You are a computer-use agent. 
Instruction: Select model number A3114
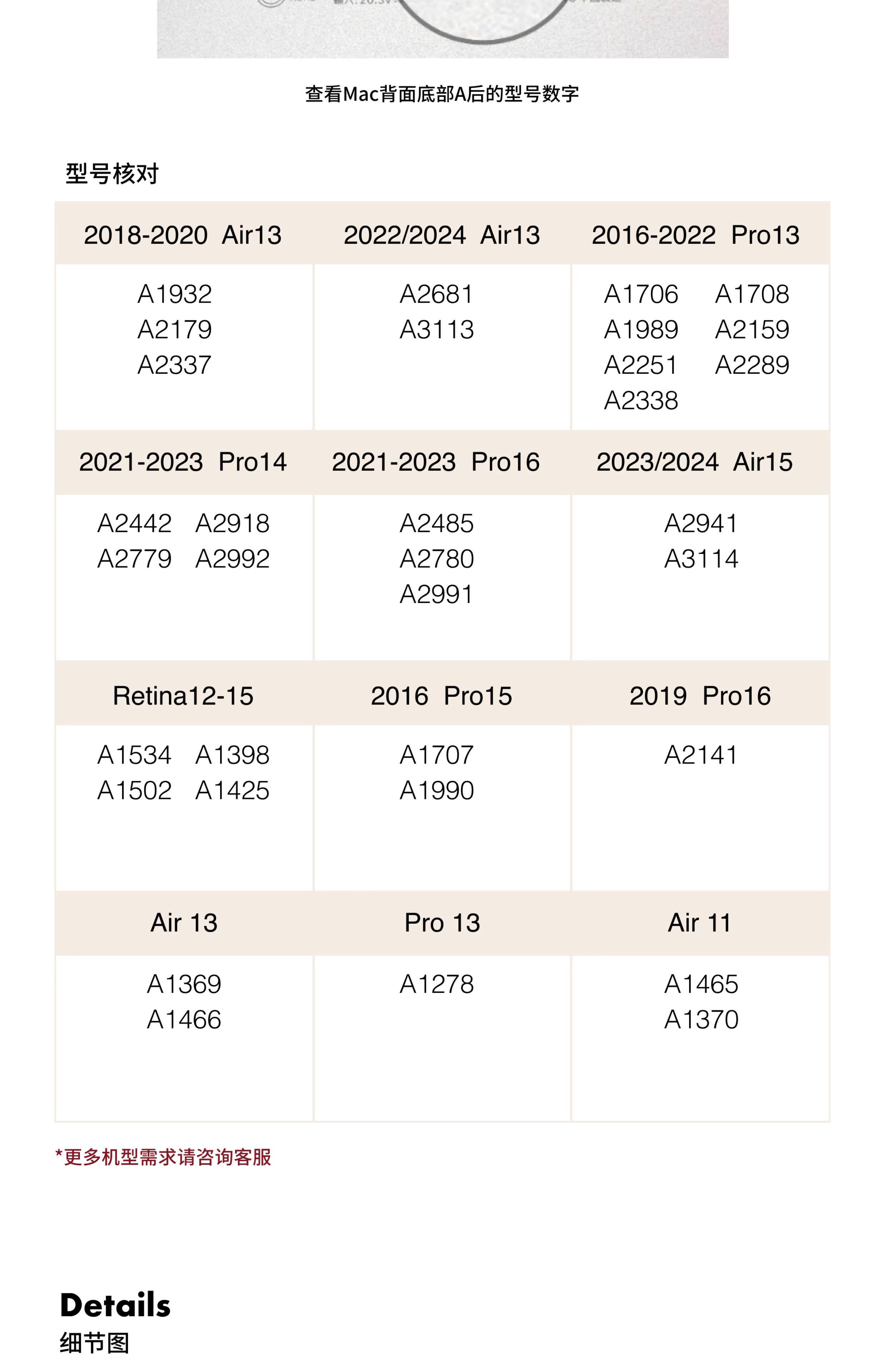701,558
